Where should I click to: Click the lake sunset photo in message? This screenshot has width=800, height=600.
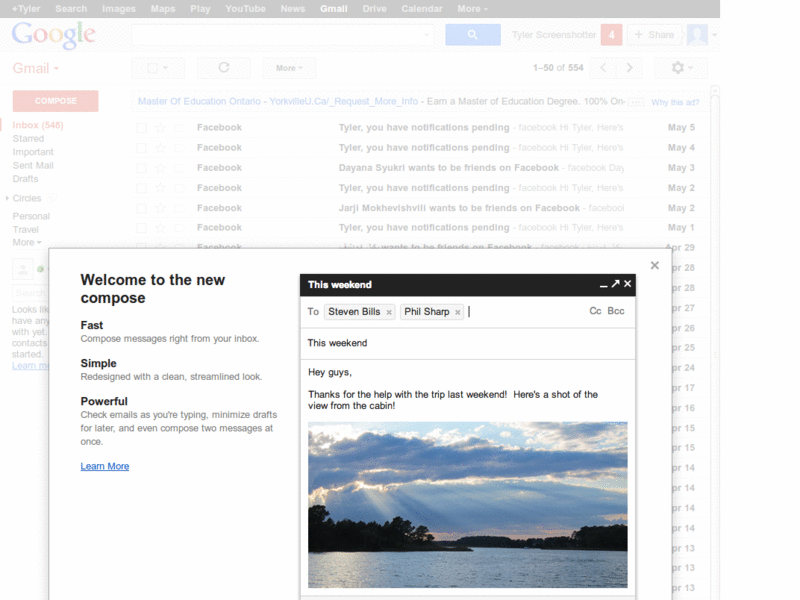(467, 505)
